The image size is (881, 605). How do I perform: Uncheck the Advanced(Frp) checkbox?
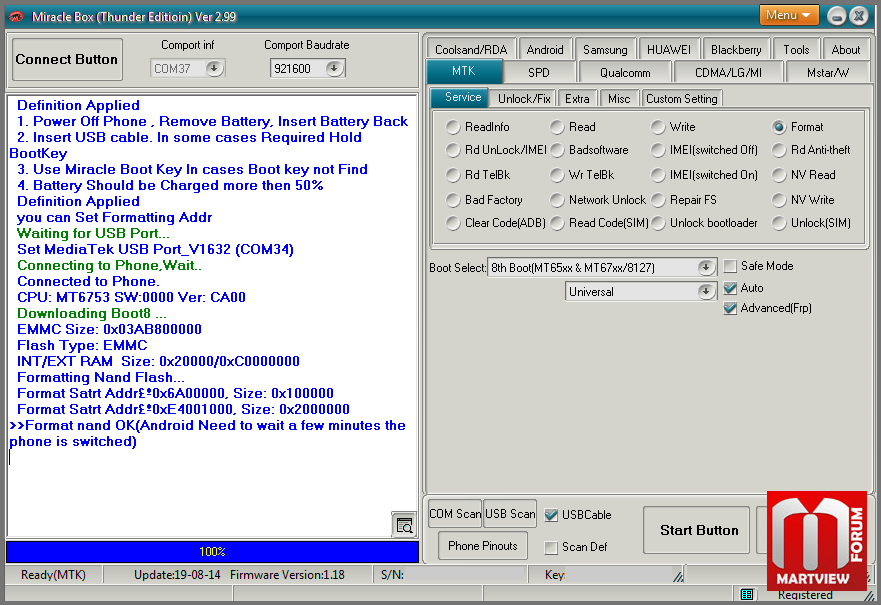[731, 308]
